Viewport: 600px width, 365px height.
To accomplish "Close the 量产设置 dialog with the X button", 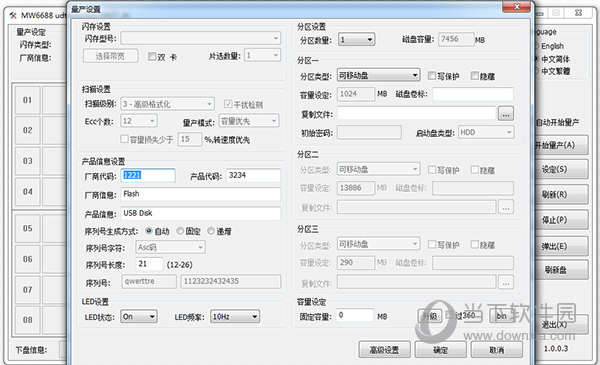I will coord(516,7).
